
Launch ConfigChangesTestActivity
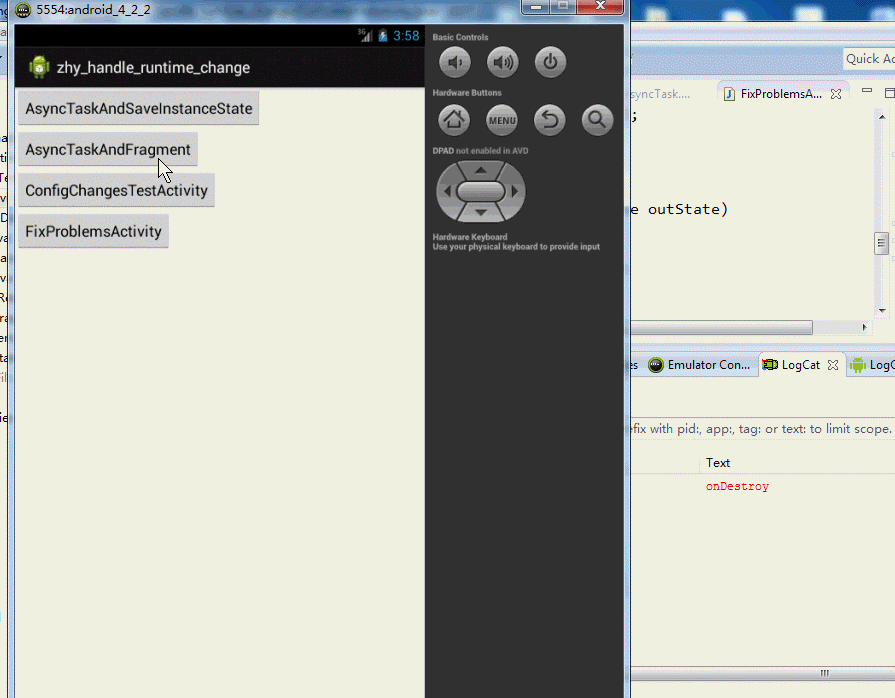pyautogui.click(x=116, y=190)
